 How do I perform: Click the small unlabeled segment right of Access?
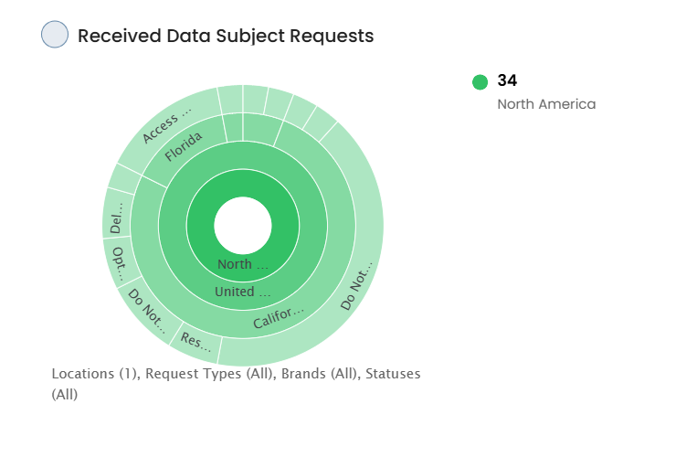pyautogui.click(x=231, y=99)
